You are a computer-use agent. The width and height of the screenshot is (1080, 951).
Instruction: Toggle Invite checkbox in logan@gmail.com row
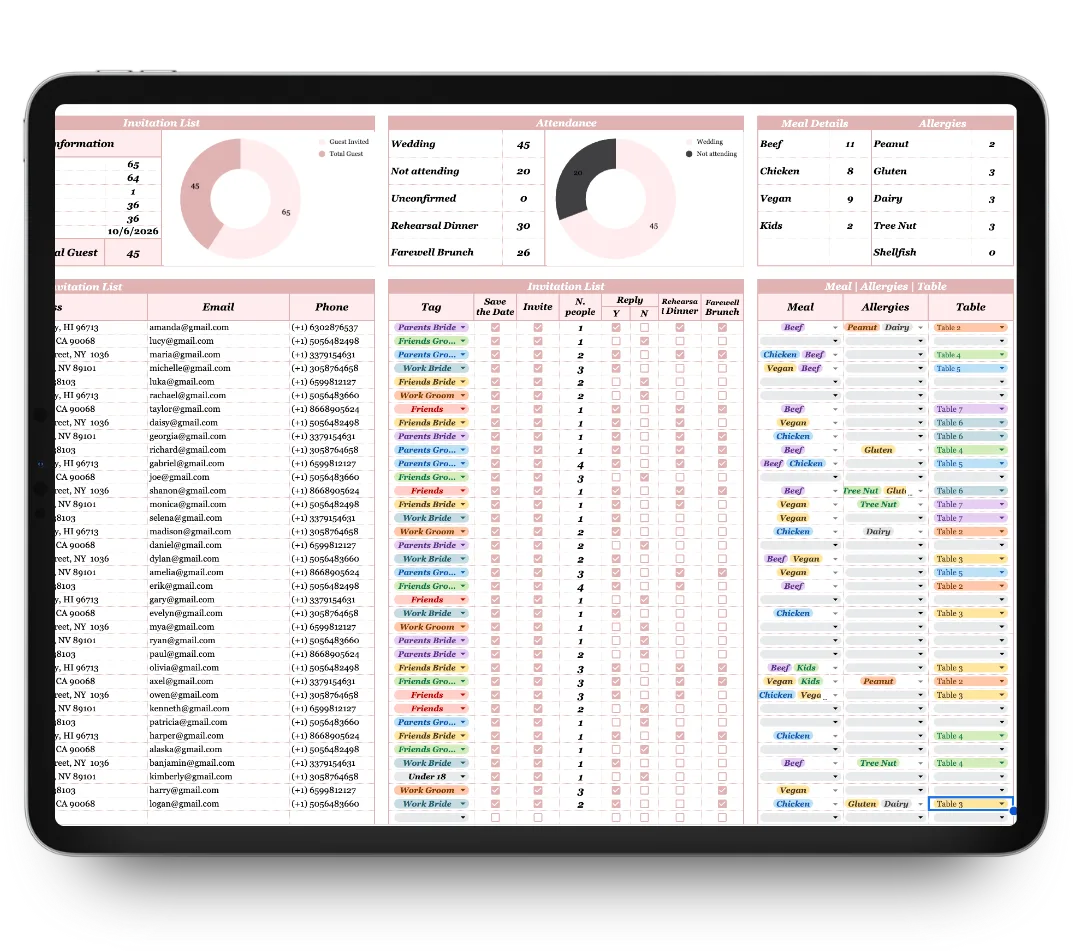[538, 804]
